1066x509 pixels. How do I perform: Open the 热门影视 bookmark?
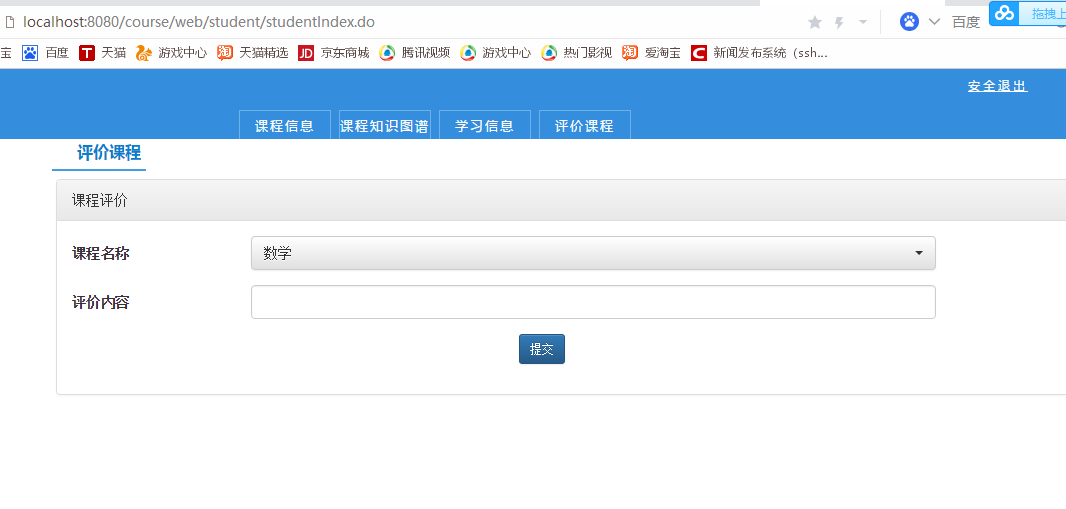(x=577, y=53)
